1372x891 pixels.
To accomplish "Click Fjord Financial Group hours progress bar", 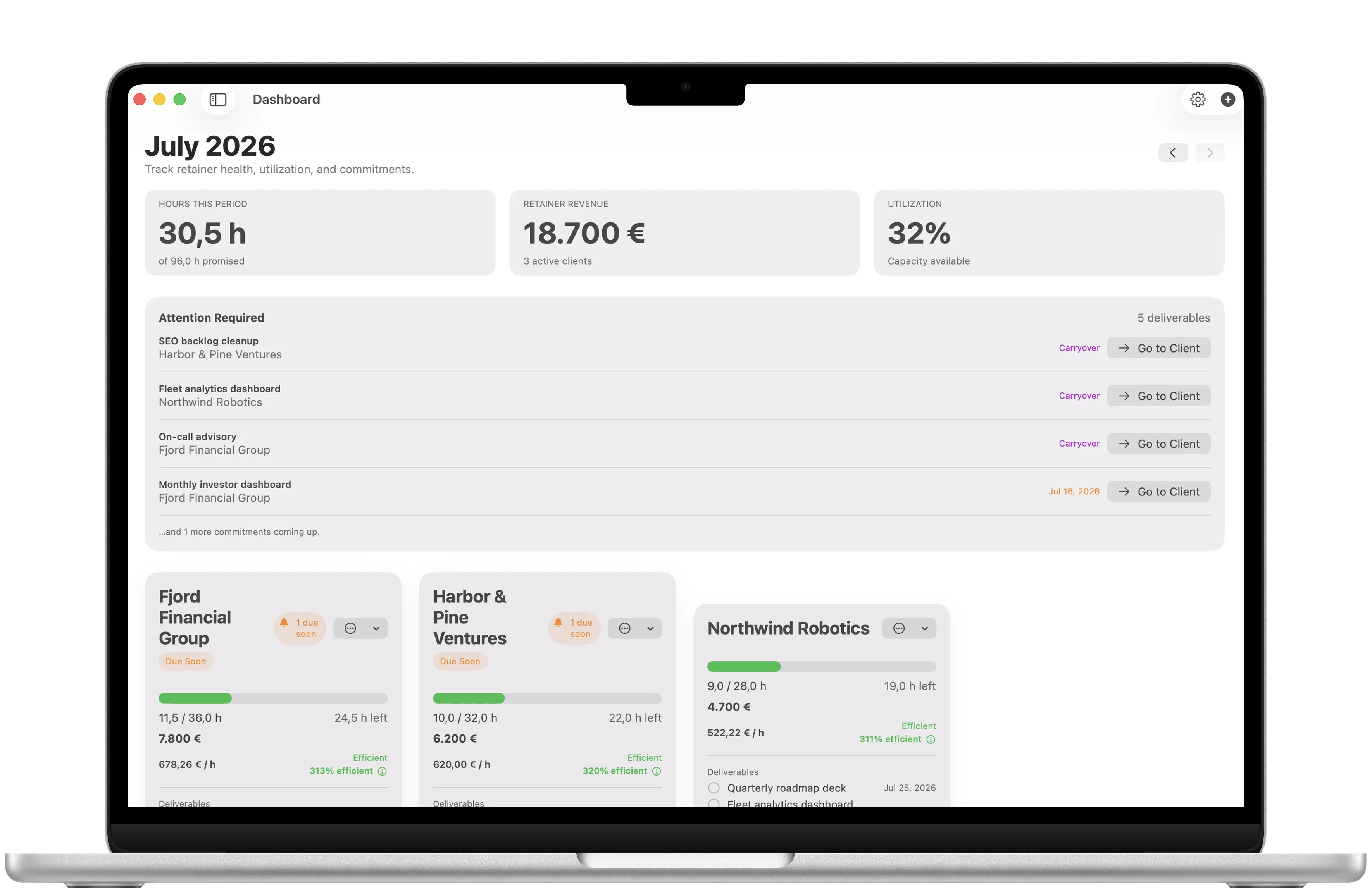I will [x=273, y=698].
